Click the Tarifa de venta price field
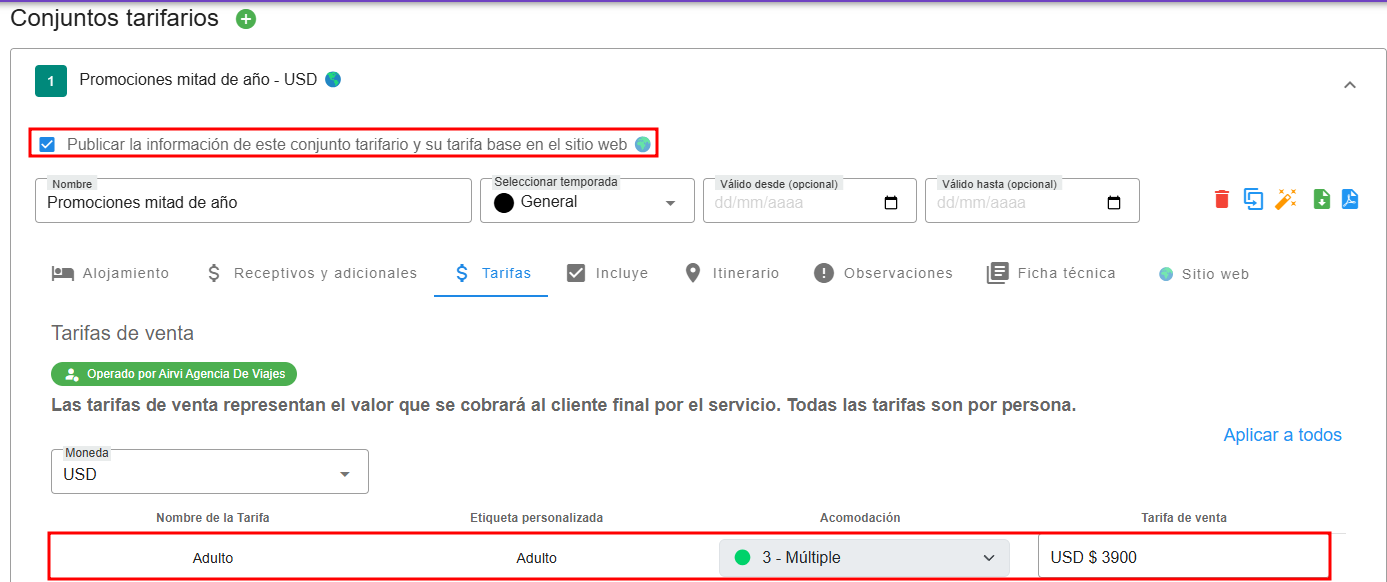Image resolution: width=1387 pixels, height=582 pixels. (x=1183, y=558)
